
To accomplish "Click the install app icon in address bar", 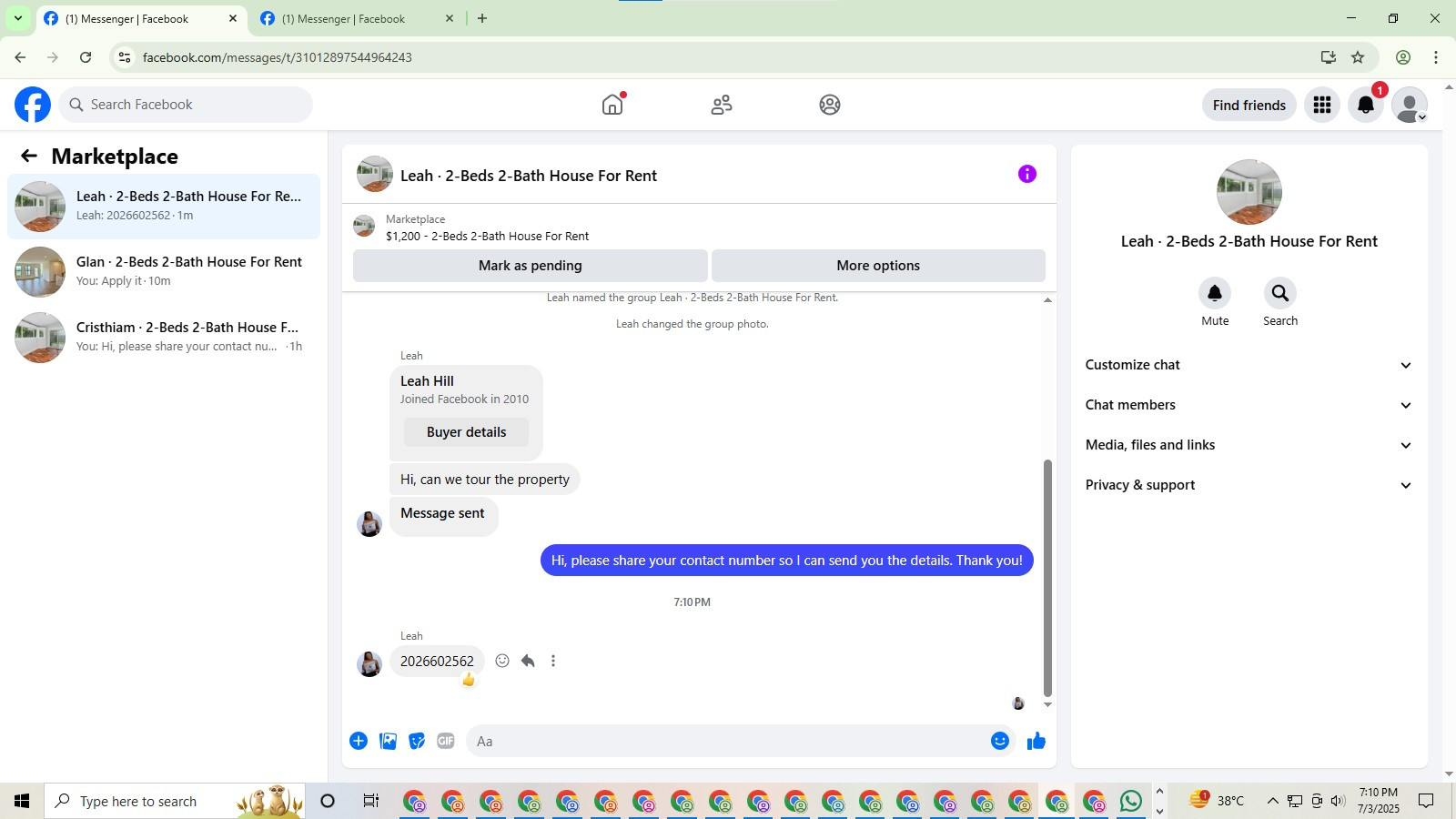I will tap(1329, 57).
